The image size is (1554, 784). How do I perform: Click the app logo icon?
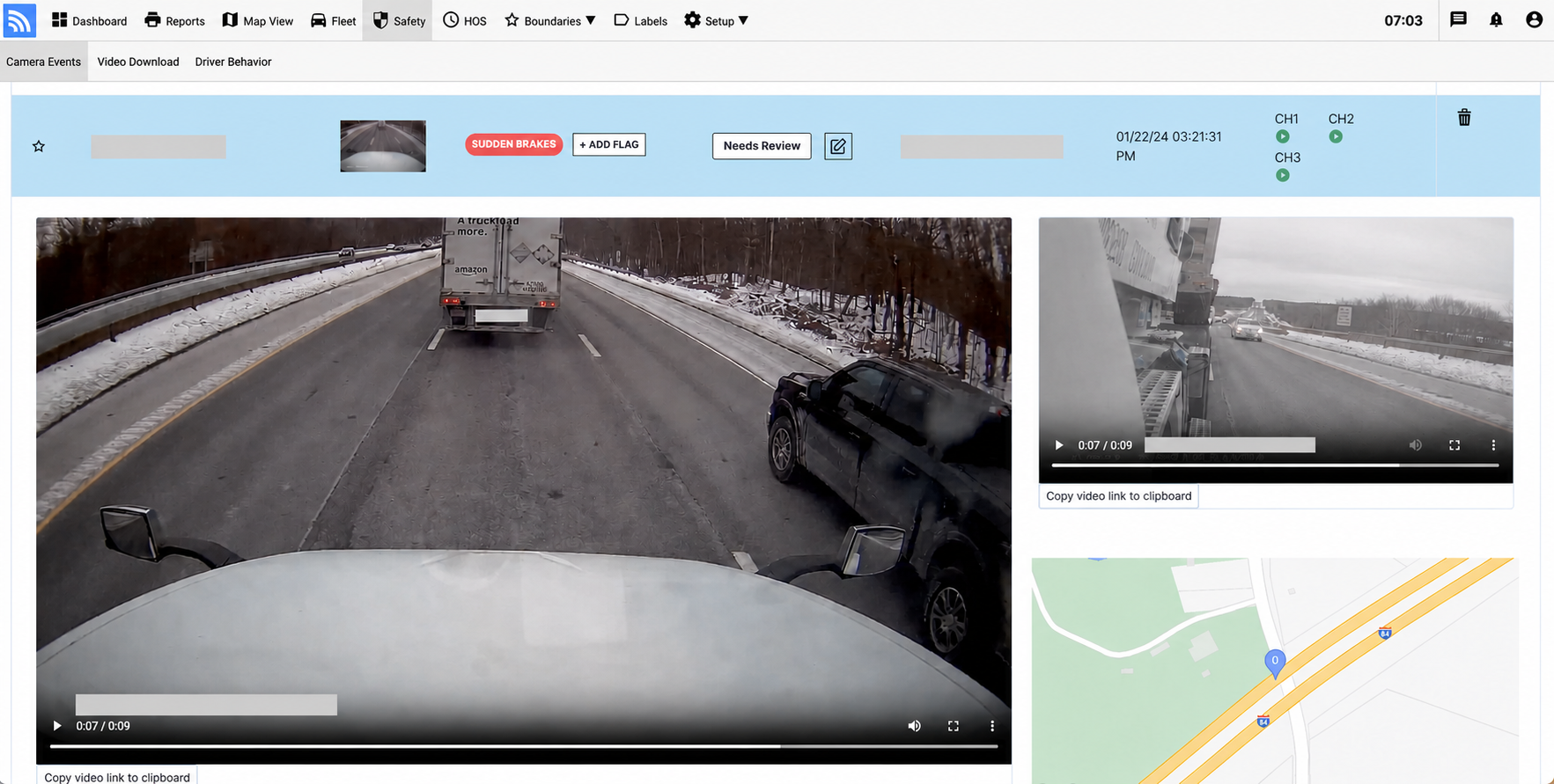point(19,20)
